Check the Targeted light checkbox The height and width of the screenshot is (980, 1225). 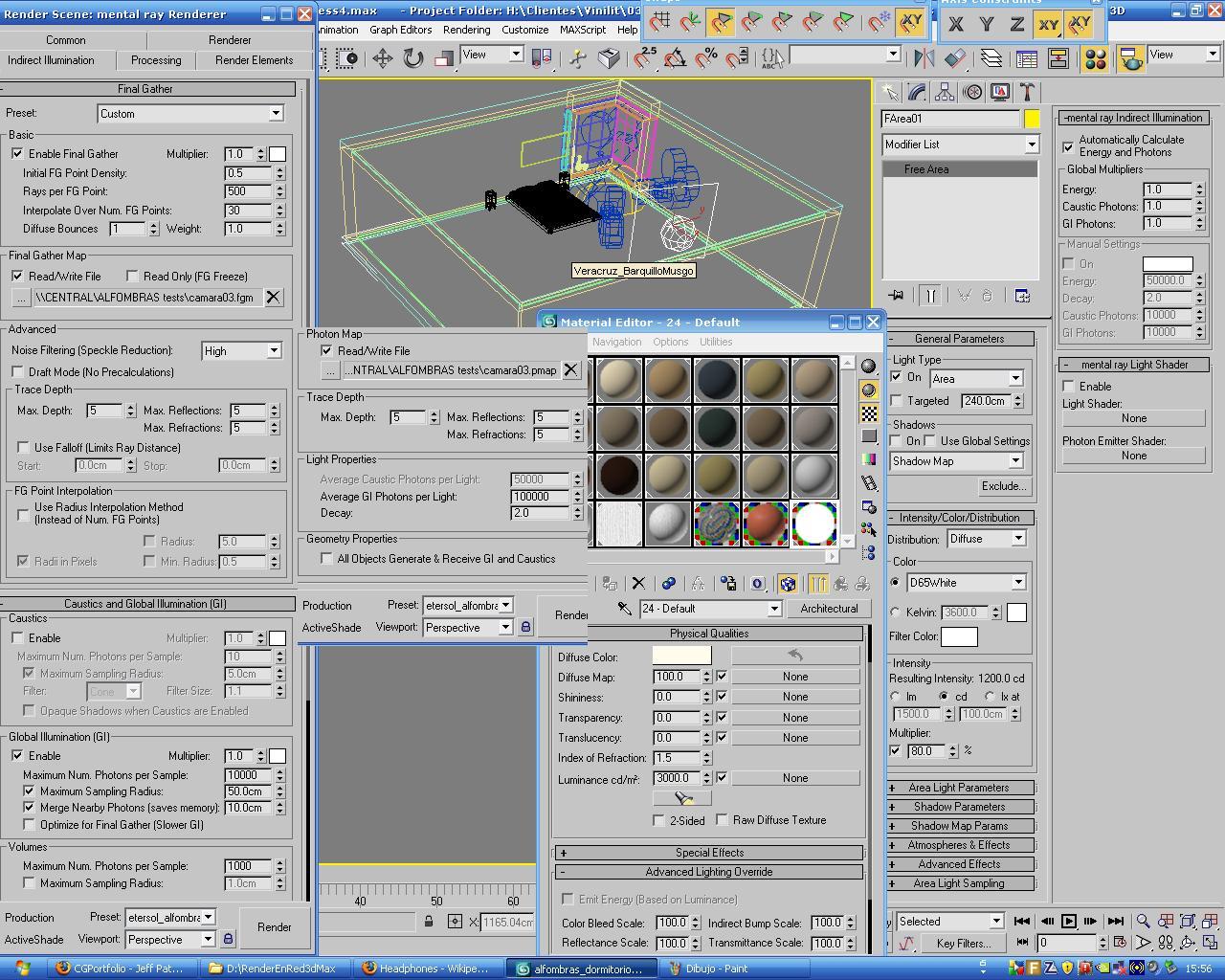(x=896, y=401)
